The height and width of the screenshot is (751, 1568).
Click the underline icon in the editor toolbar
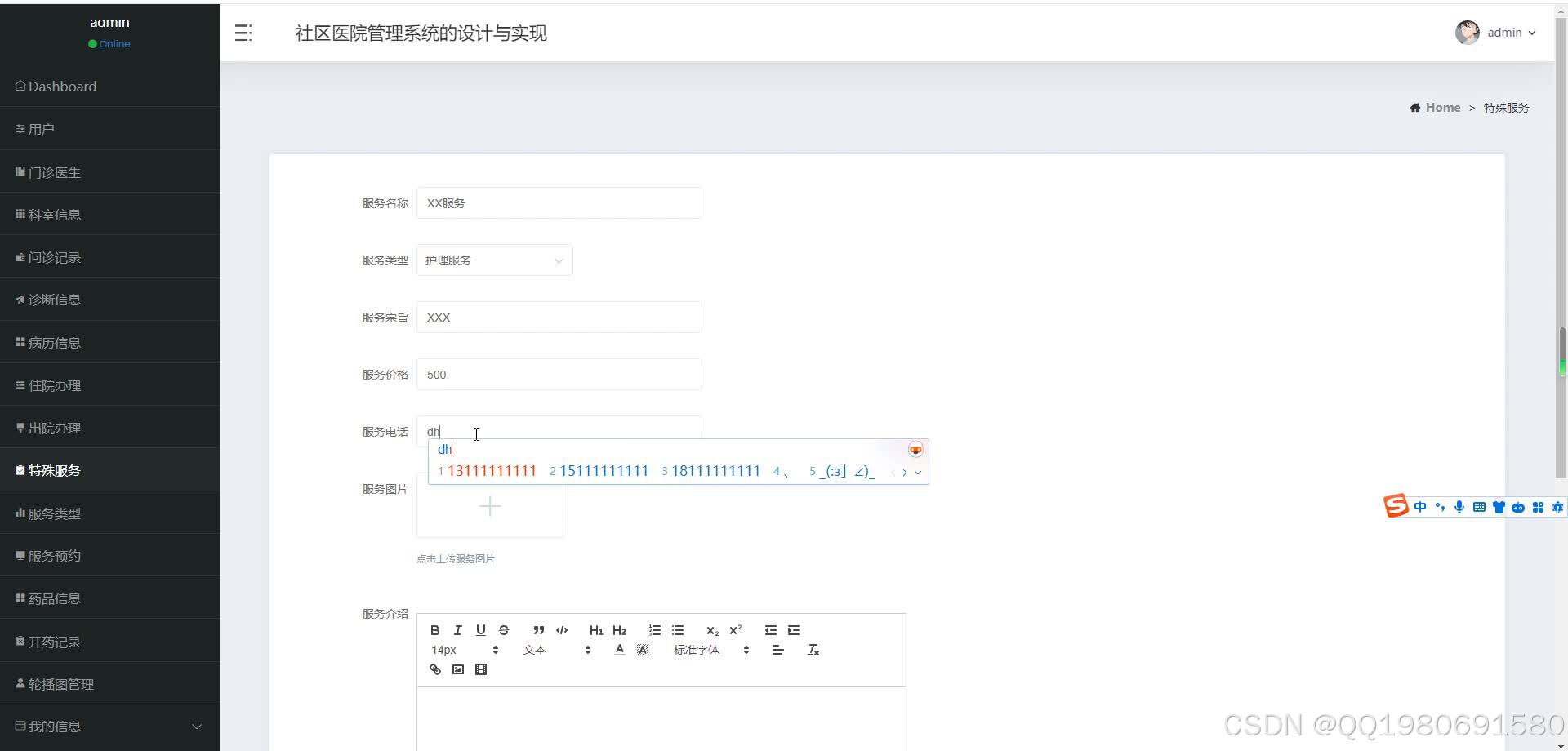click(x=481, y=629)
